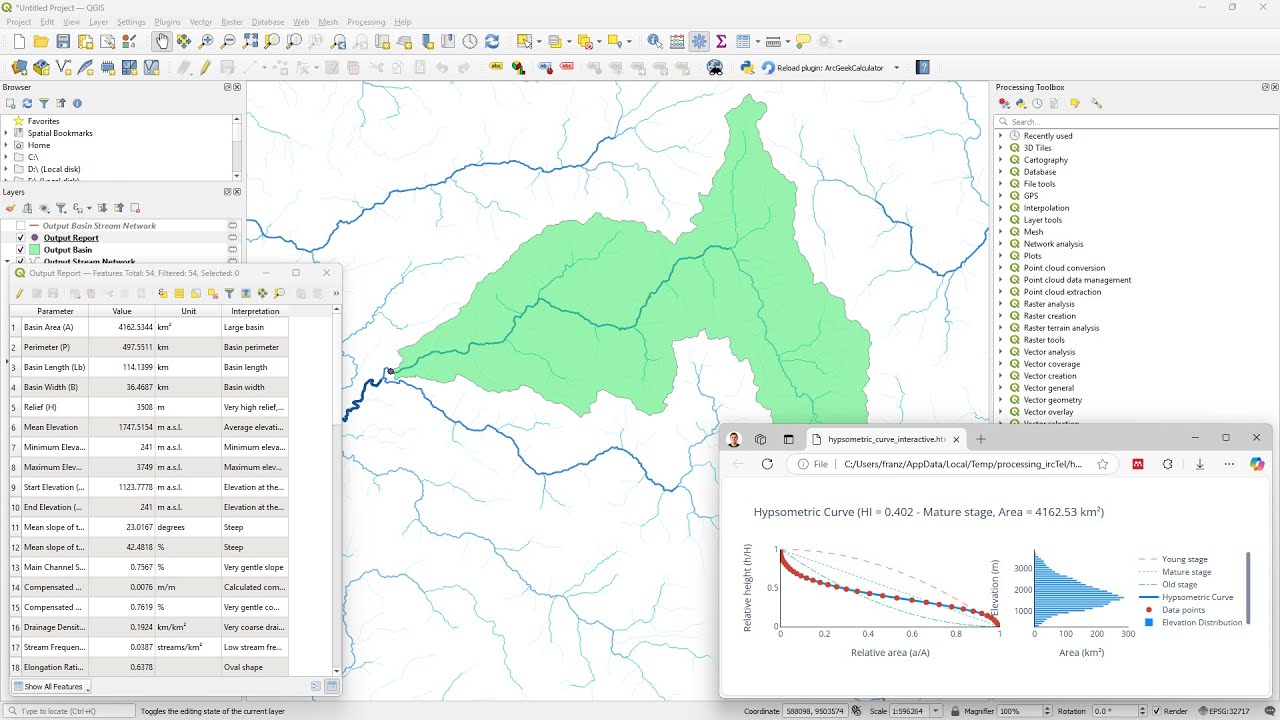
Task: Select the Identify Features tool
Action: coord(655,41)
